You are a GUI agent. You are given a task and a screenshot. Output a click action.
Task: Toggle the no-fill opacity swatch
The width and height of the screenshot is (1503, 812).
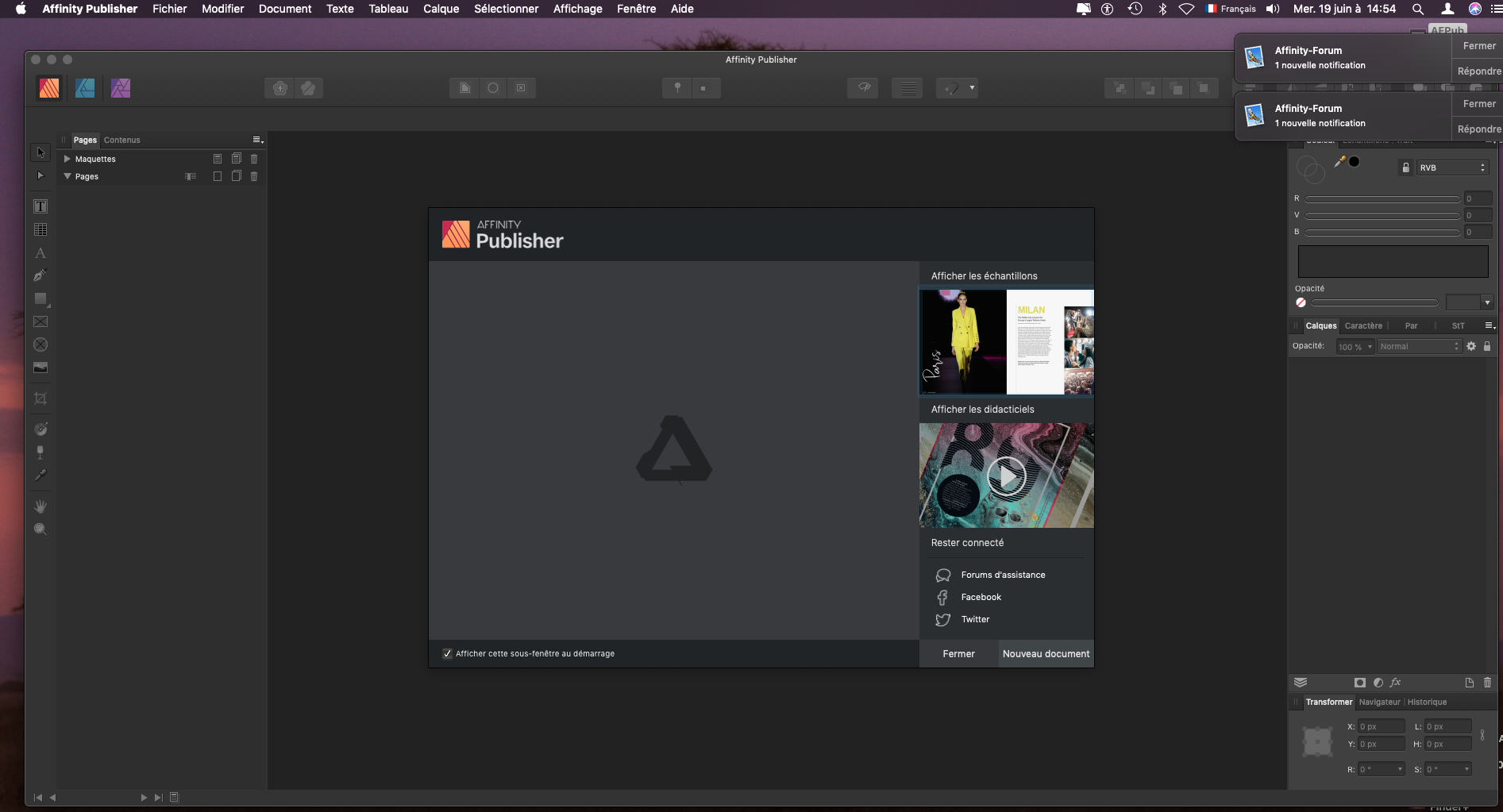1301,302
